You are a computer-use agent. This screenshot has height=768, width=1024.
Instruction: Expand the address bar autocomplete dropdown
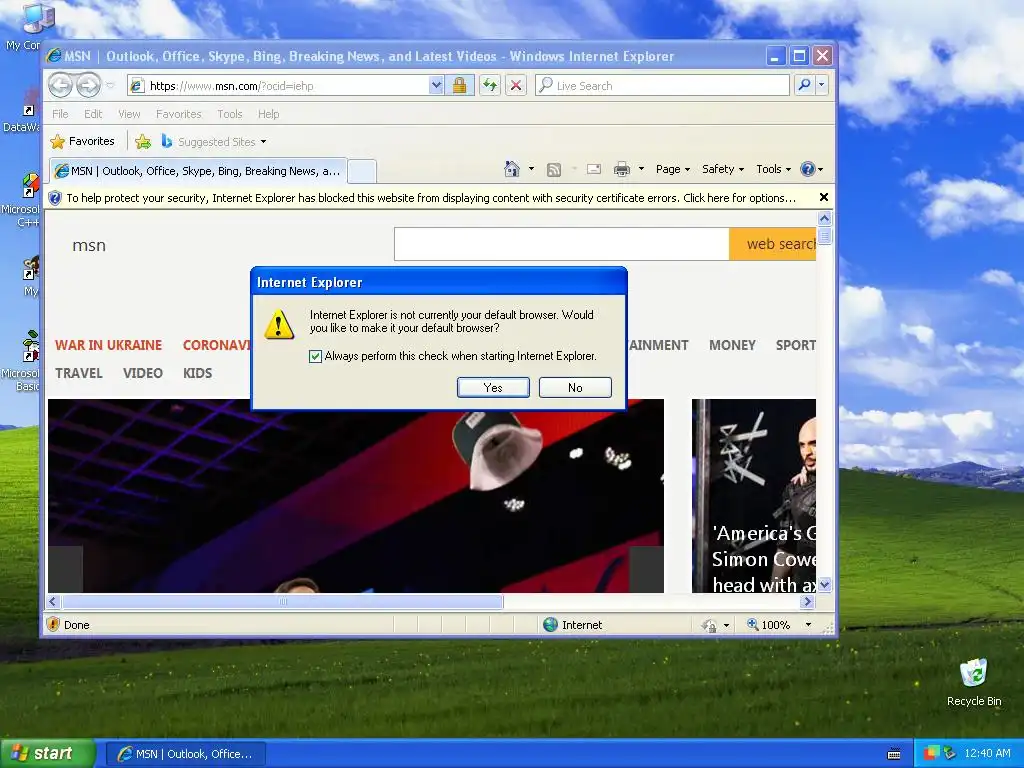click(x=436, y=86)
